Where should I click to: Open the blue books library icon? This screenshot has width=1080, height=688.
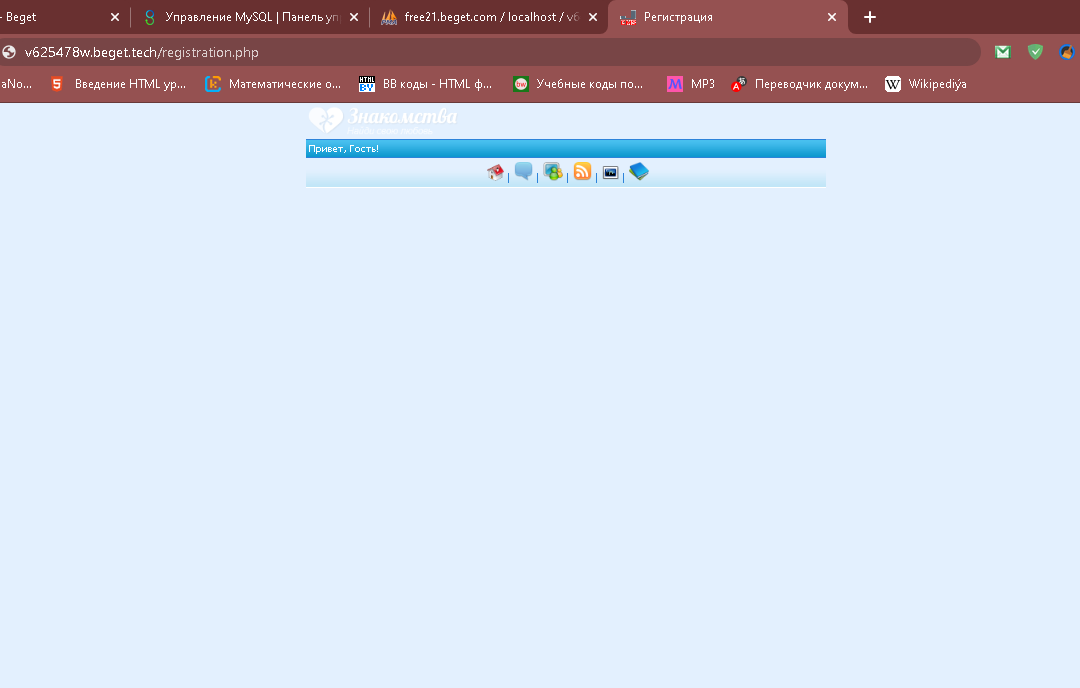point(639,171)
